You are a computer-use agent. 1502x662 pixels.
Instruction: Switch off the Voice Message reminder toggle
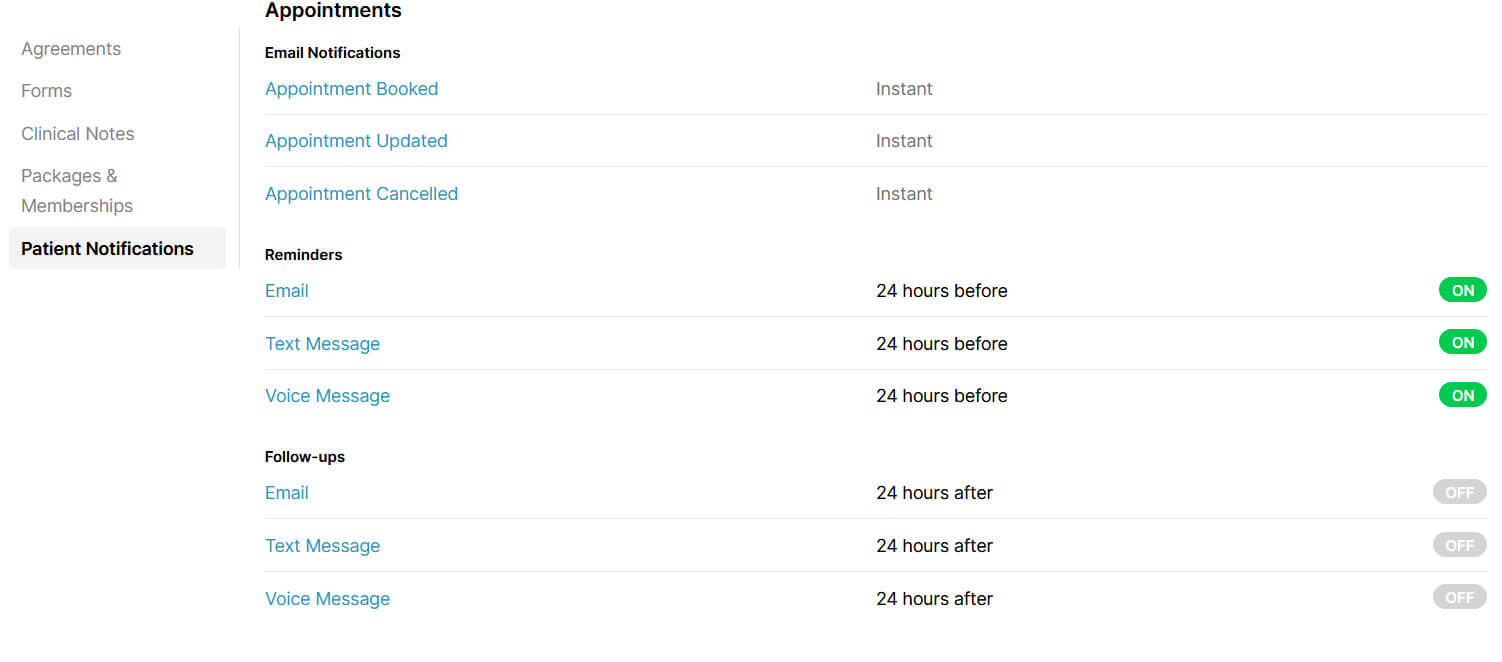[1462, 394]
